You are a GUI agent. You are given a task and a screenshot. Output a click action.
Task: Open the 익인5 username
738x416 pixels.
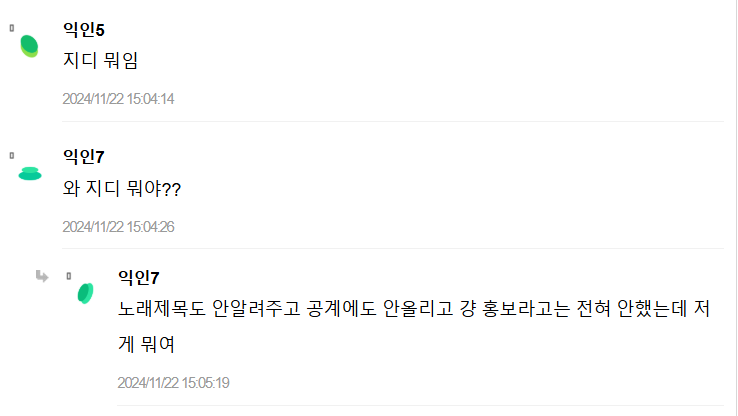click(x=84, y=30)
